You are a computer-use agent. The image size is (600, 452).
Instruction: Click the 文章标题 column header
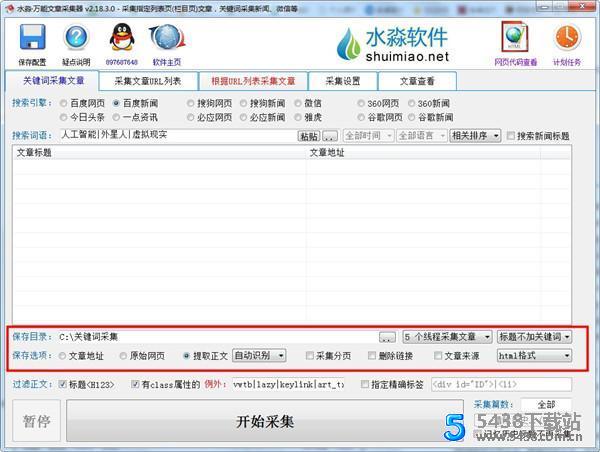click(x=159, y=152)
